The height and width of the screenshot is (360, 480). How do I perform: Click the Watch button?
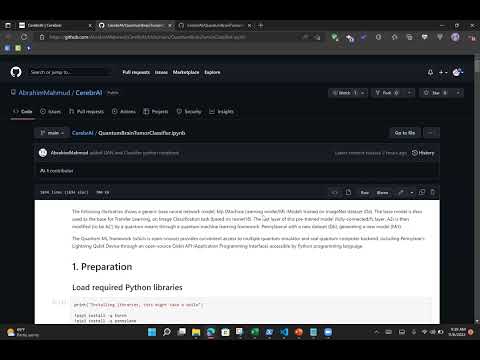tap(344, 93)
